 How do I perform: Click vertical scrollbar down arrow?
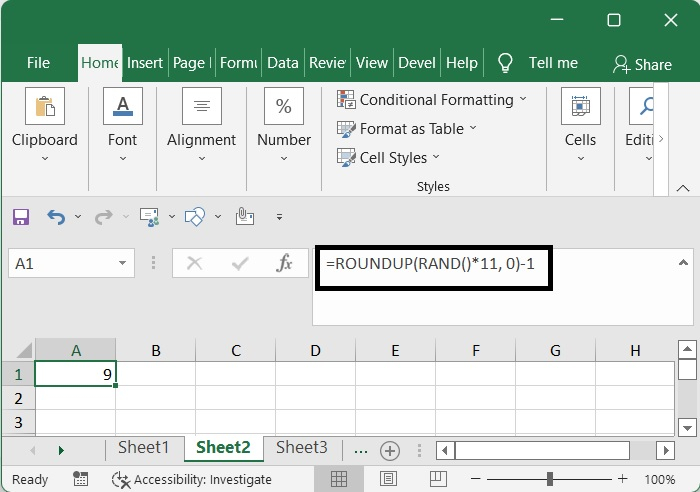click(687, 428)
